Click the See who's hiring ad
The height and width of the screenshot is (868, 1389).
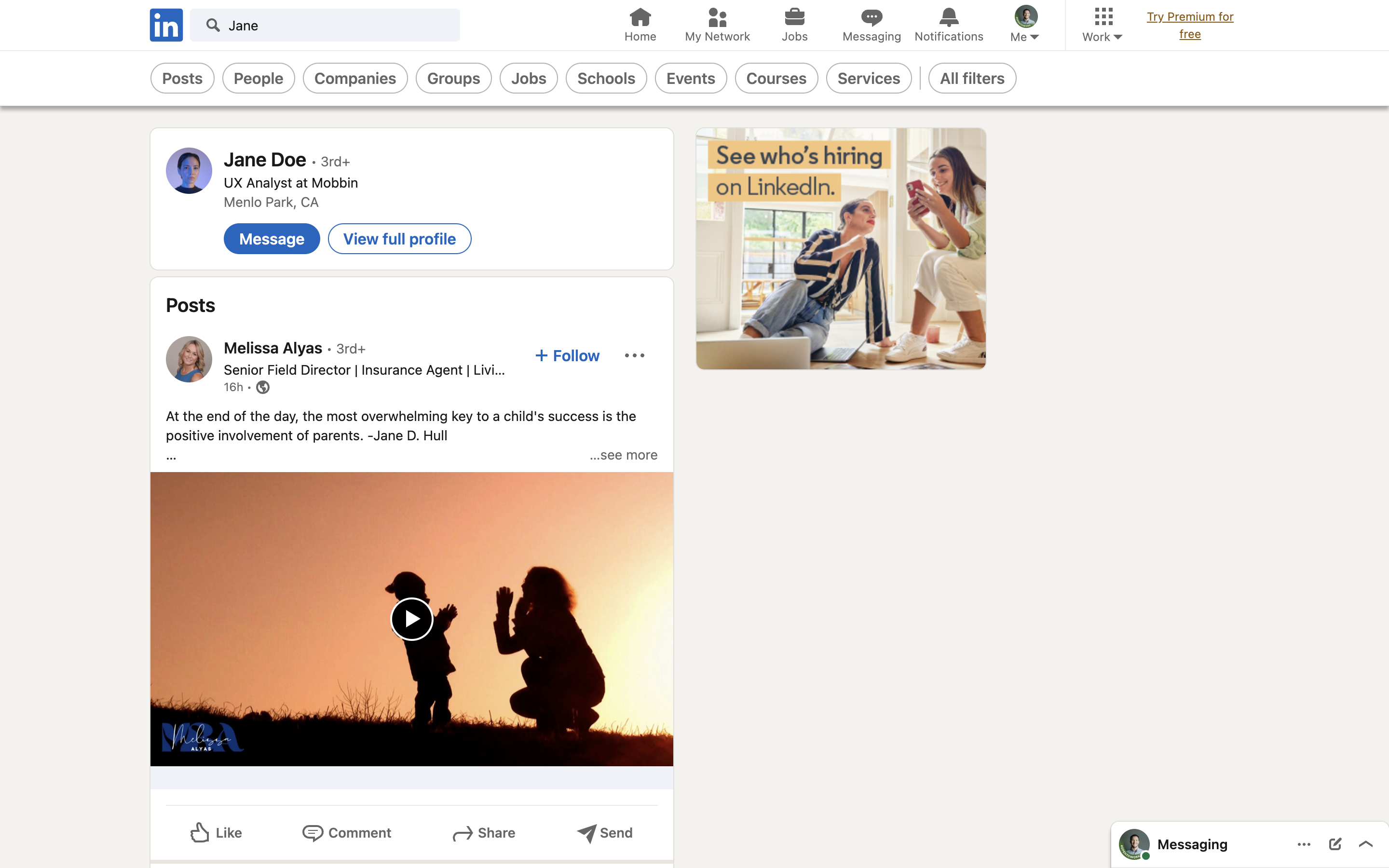841,248
